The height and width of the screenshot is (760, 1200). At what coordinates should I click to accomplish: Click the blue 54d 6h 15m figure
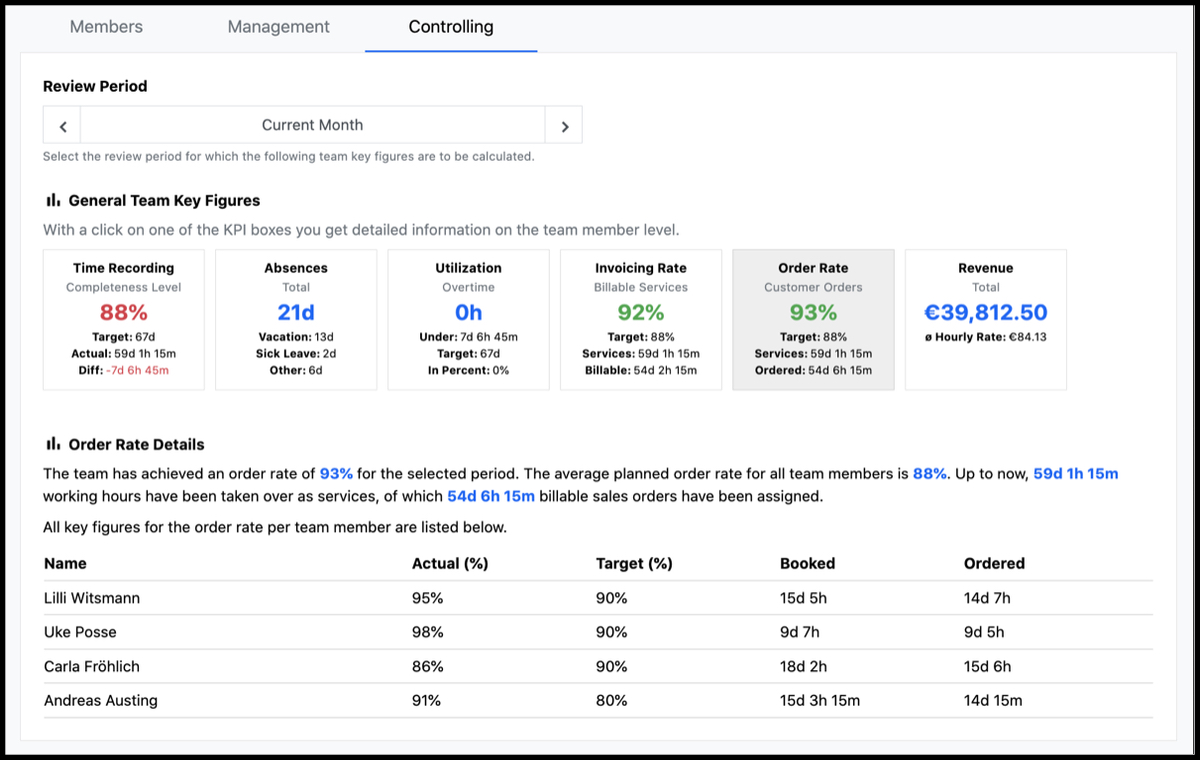491,496
